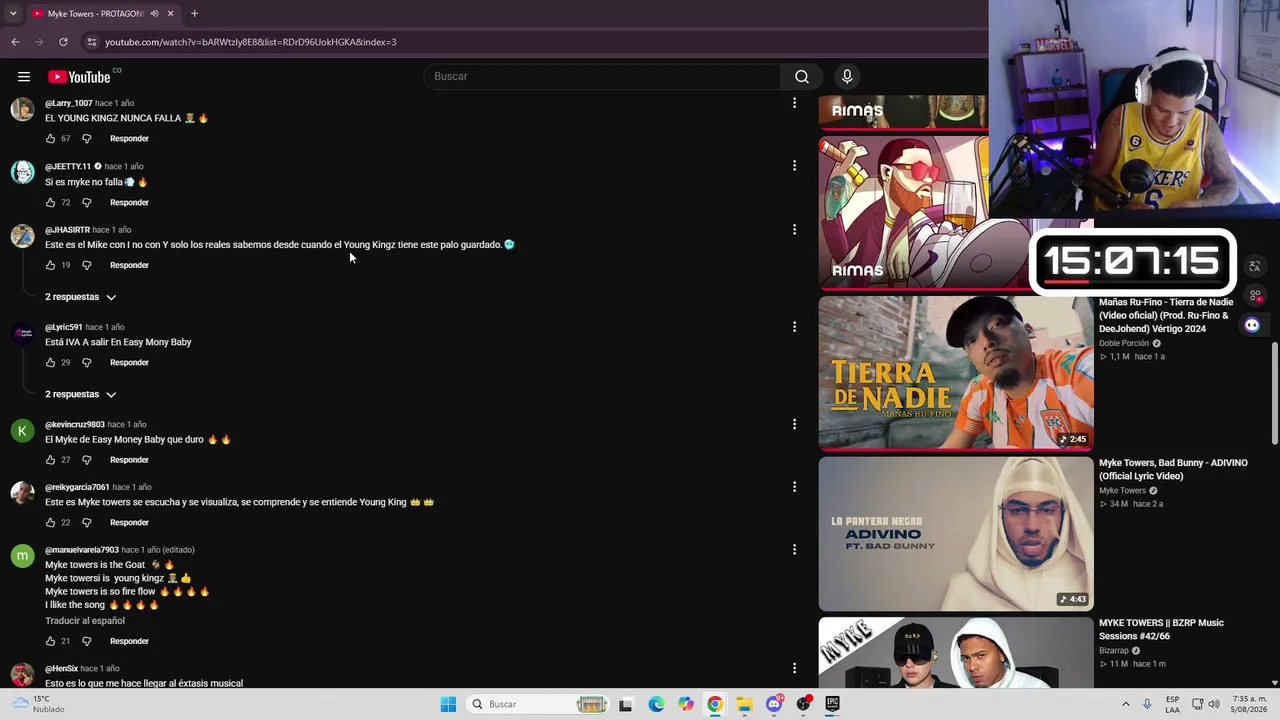Dislike the comment by @Lyric591

click(86, 363)
